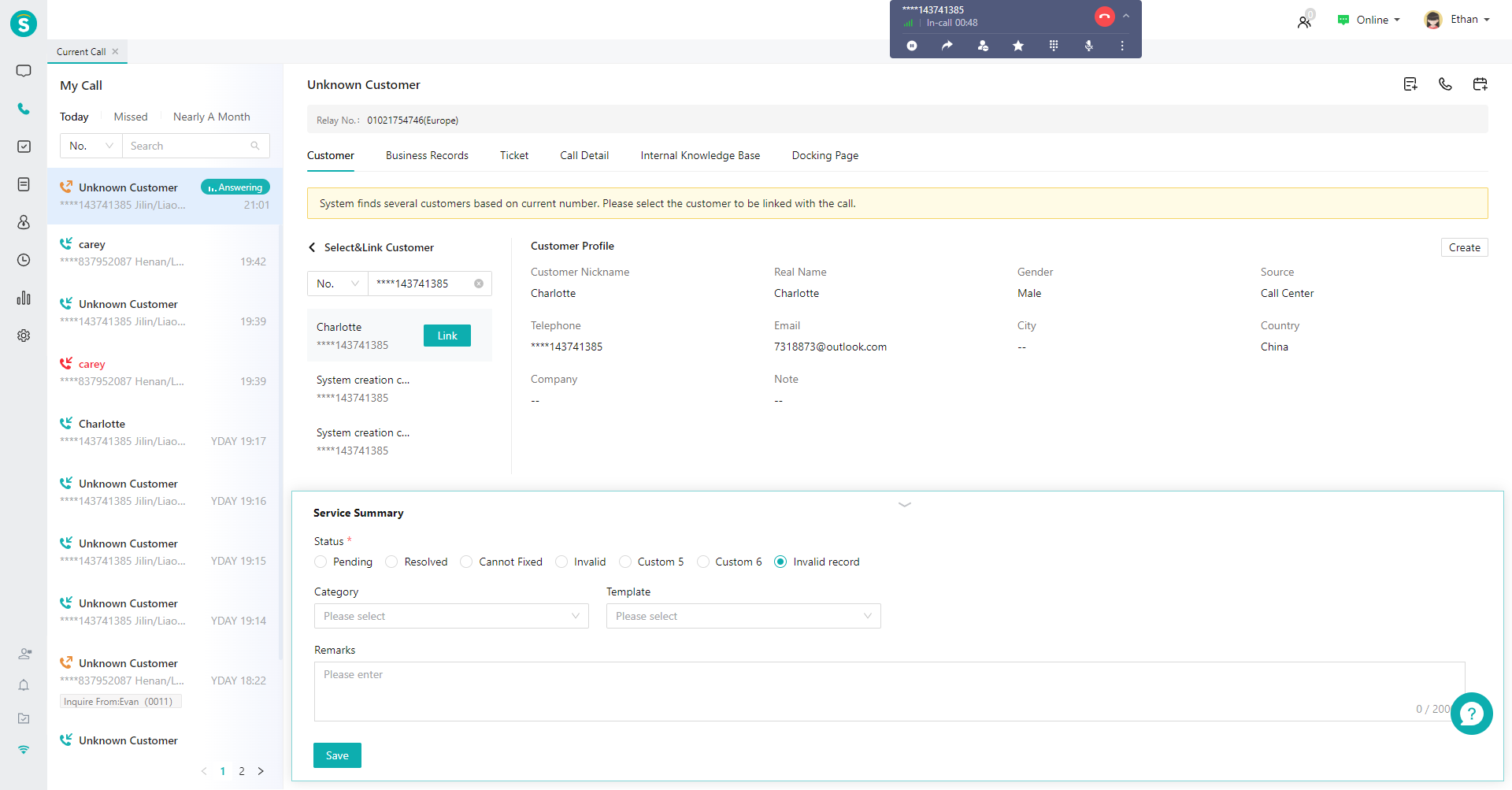Select the Invalid status
The height and width of the screenshot is (790, 1512).
coord(561,562)
